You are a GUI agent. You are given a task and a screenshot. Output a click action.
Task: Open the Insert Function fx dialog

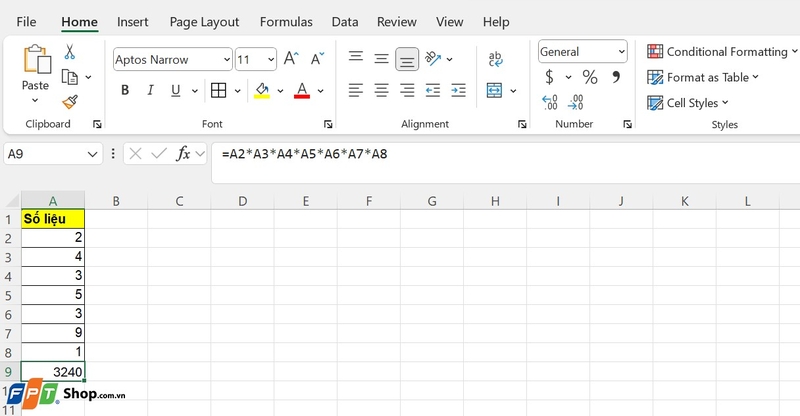183,154
